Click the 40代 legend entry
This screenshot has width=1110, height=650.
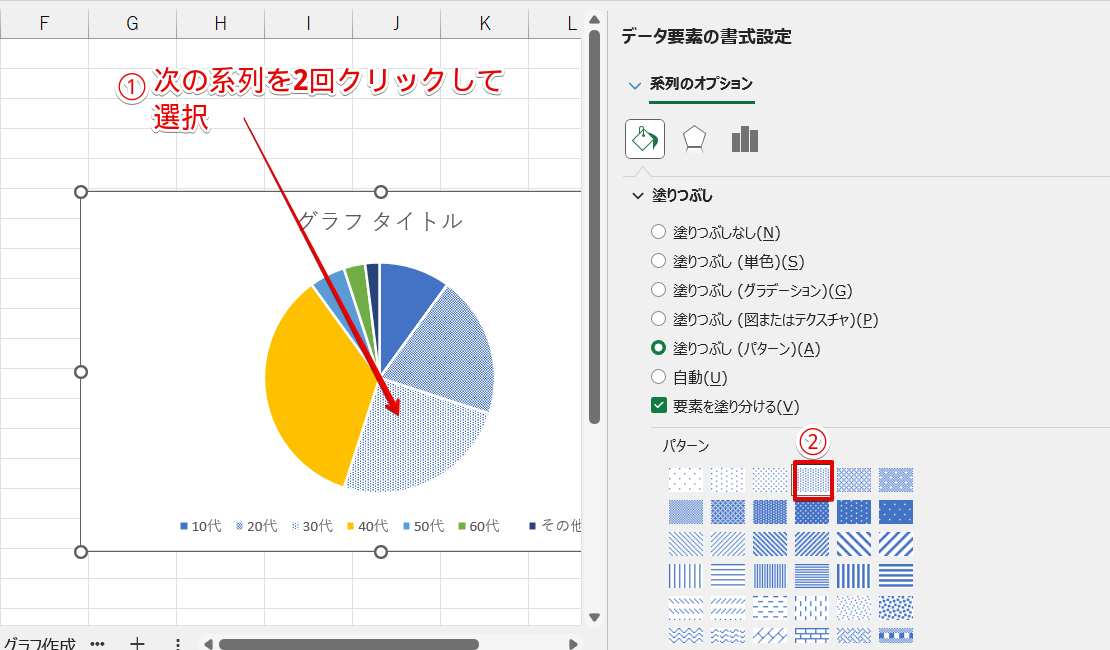pyautogui.click(x=367, y=526)
